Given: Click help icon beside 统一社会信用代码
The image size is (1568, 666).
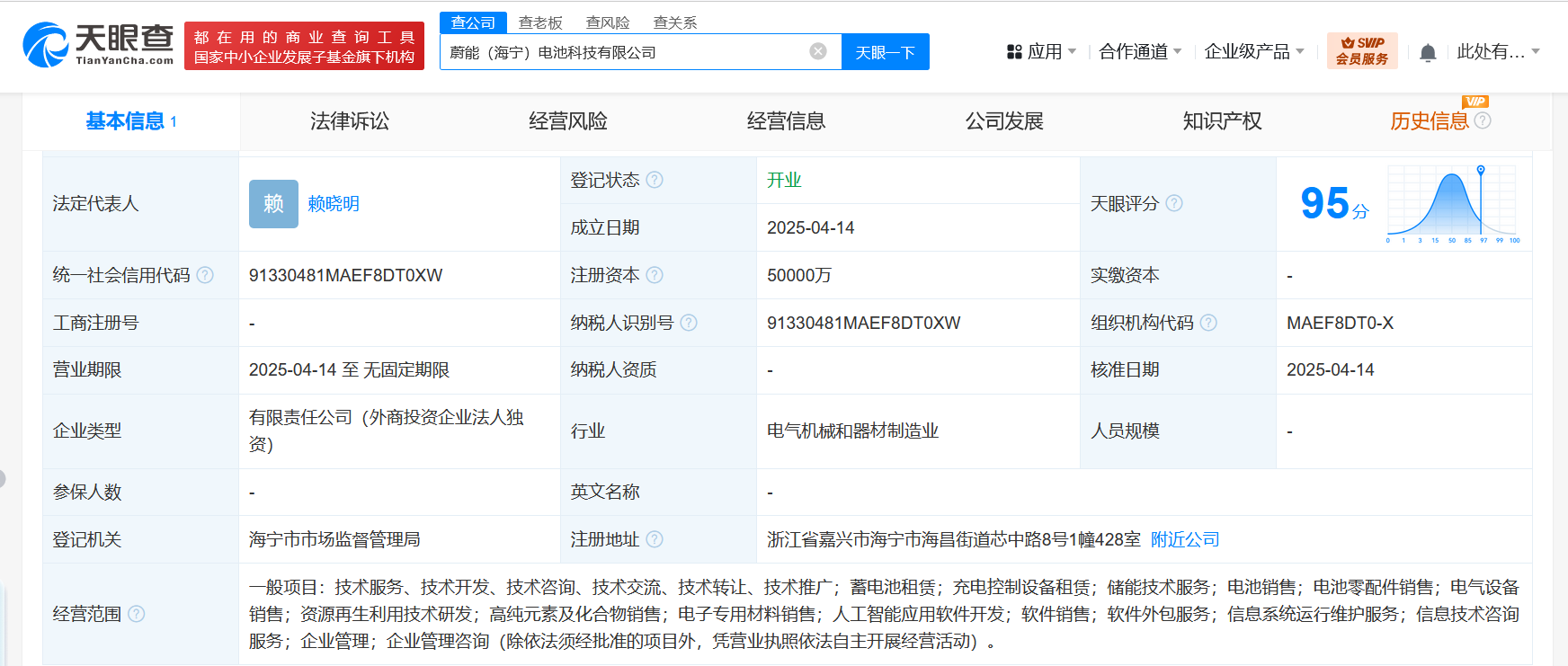Looking at the screenshot, I should click(x=205, y=275).
